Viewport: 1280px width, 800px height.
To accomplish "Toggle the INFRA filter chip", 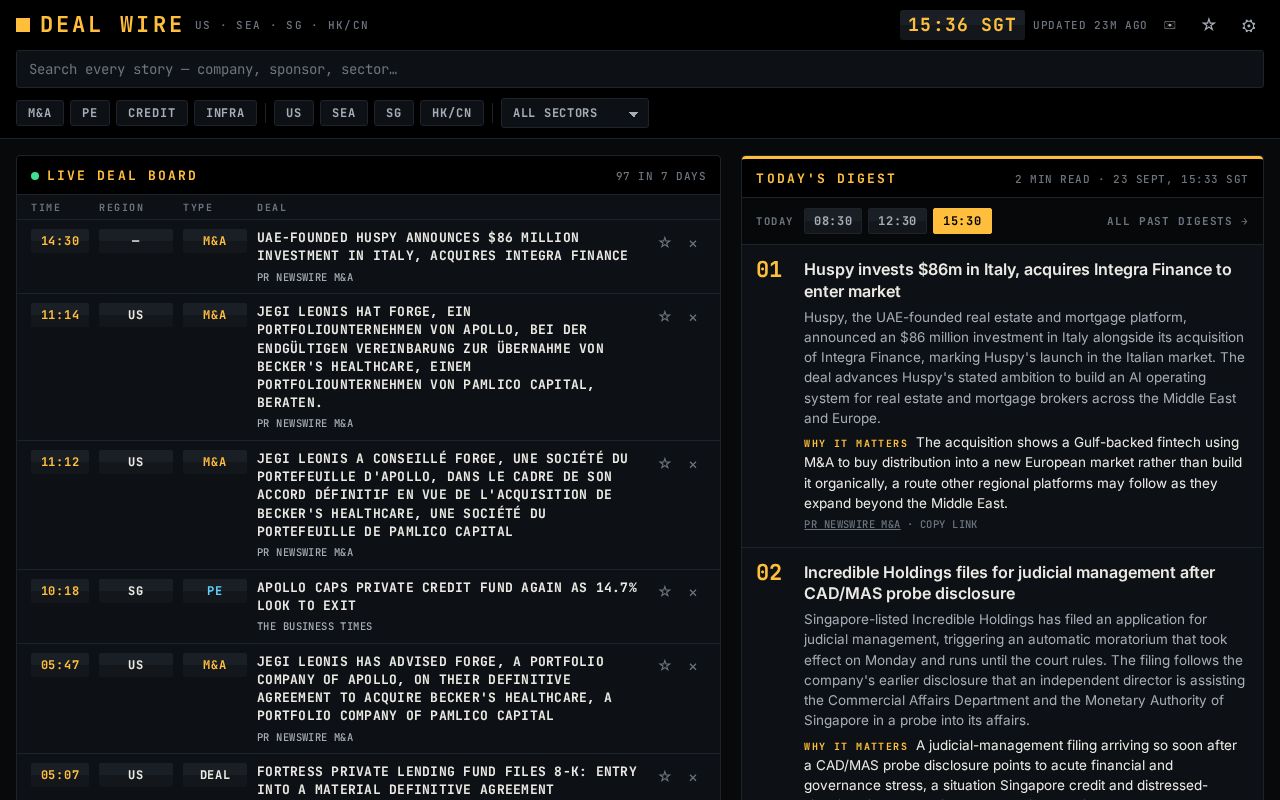I will tap(225, 113).
